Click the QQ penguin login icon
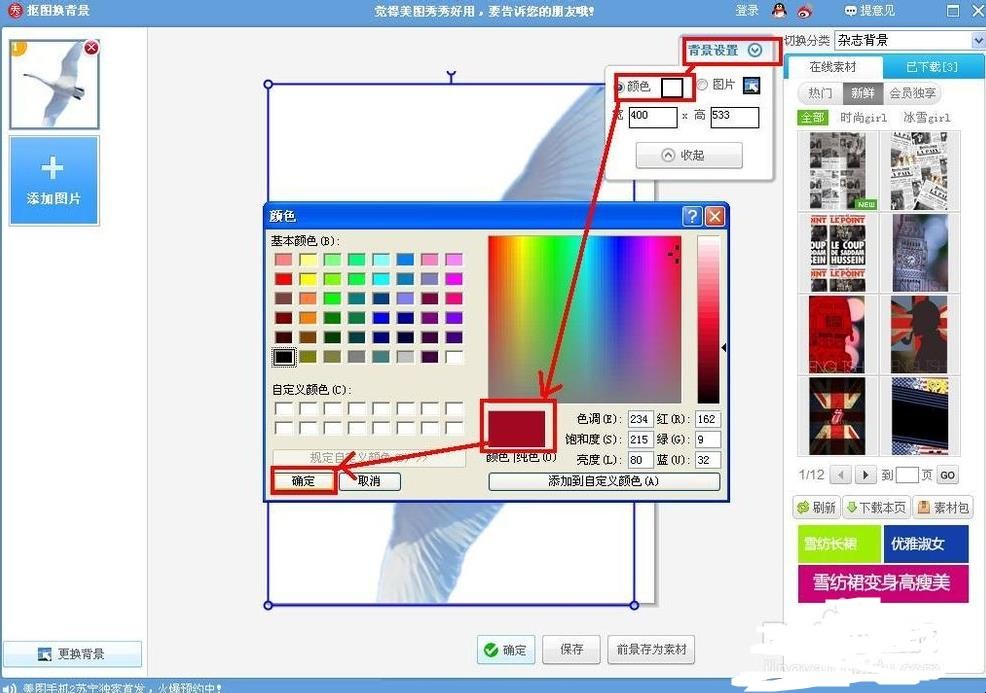The image size is (986, 693). click(x=779, y=10)
